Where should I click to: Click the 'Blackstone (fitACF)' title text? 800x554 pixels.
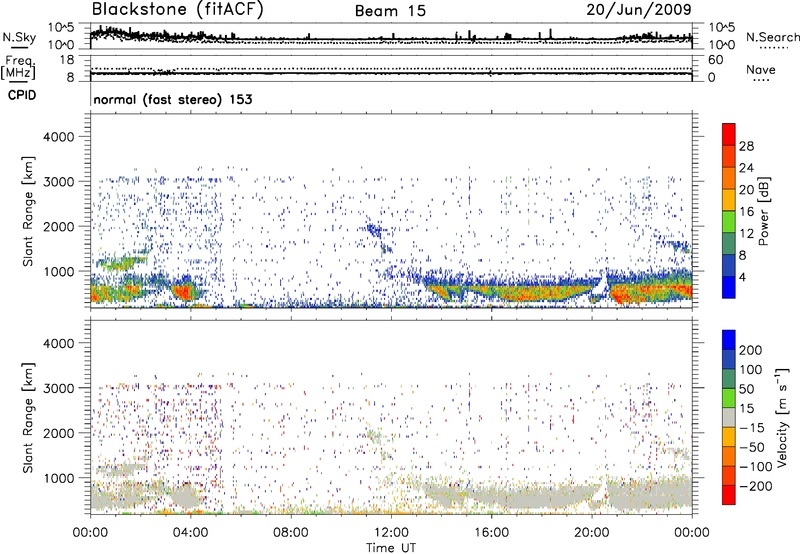pyautogui.click(x=178, y=10)
